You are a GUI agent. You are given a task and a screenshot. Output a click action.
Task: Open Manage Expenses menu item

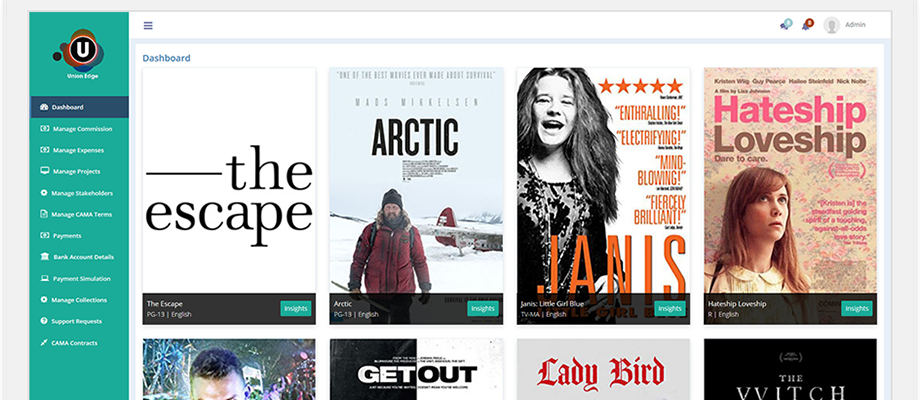coord(79,150)
